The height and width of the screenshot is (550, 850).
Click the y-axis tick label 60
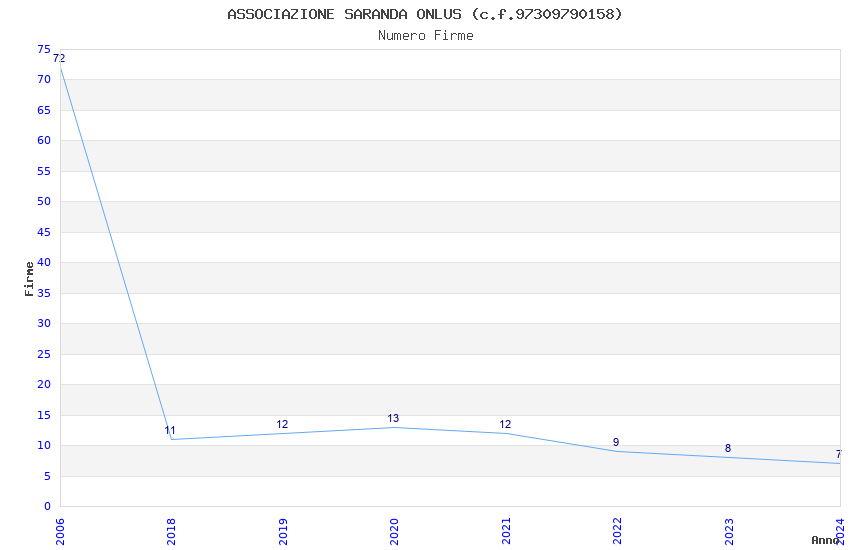click(44, 140)
